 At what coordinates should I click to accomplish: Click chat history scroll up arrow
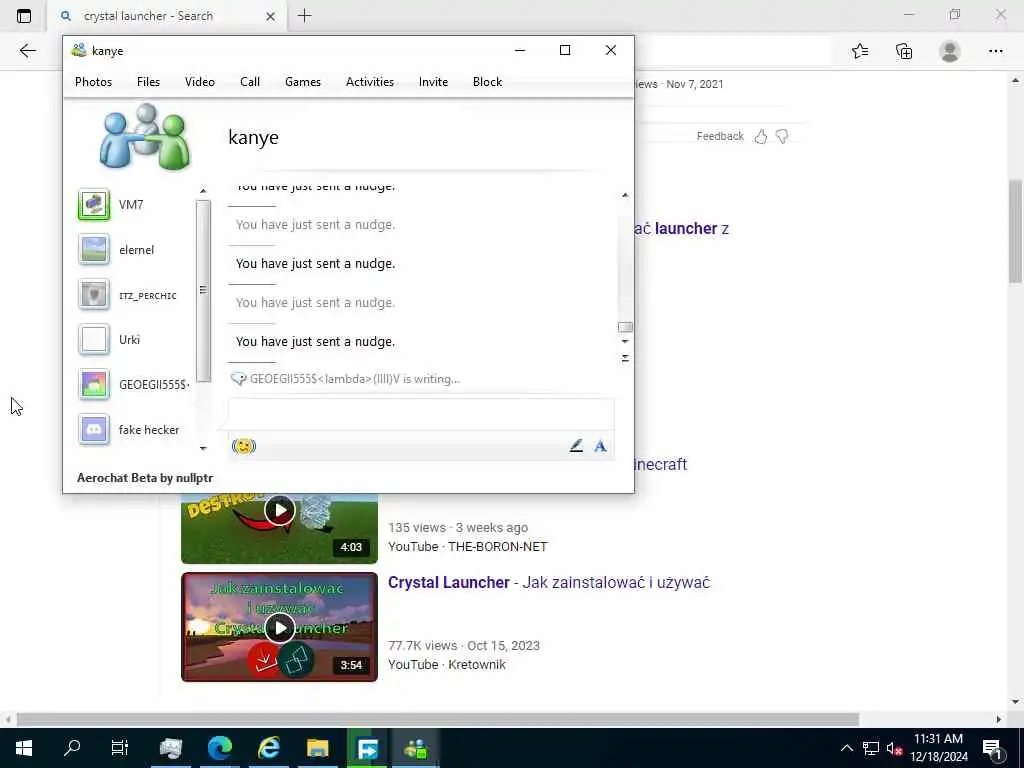click(x=625, y=195)
